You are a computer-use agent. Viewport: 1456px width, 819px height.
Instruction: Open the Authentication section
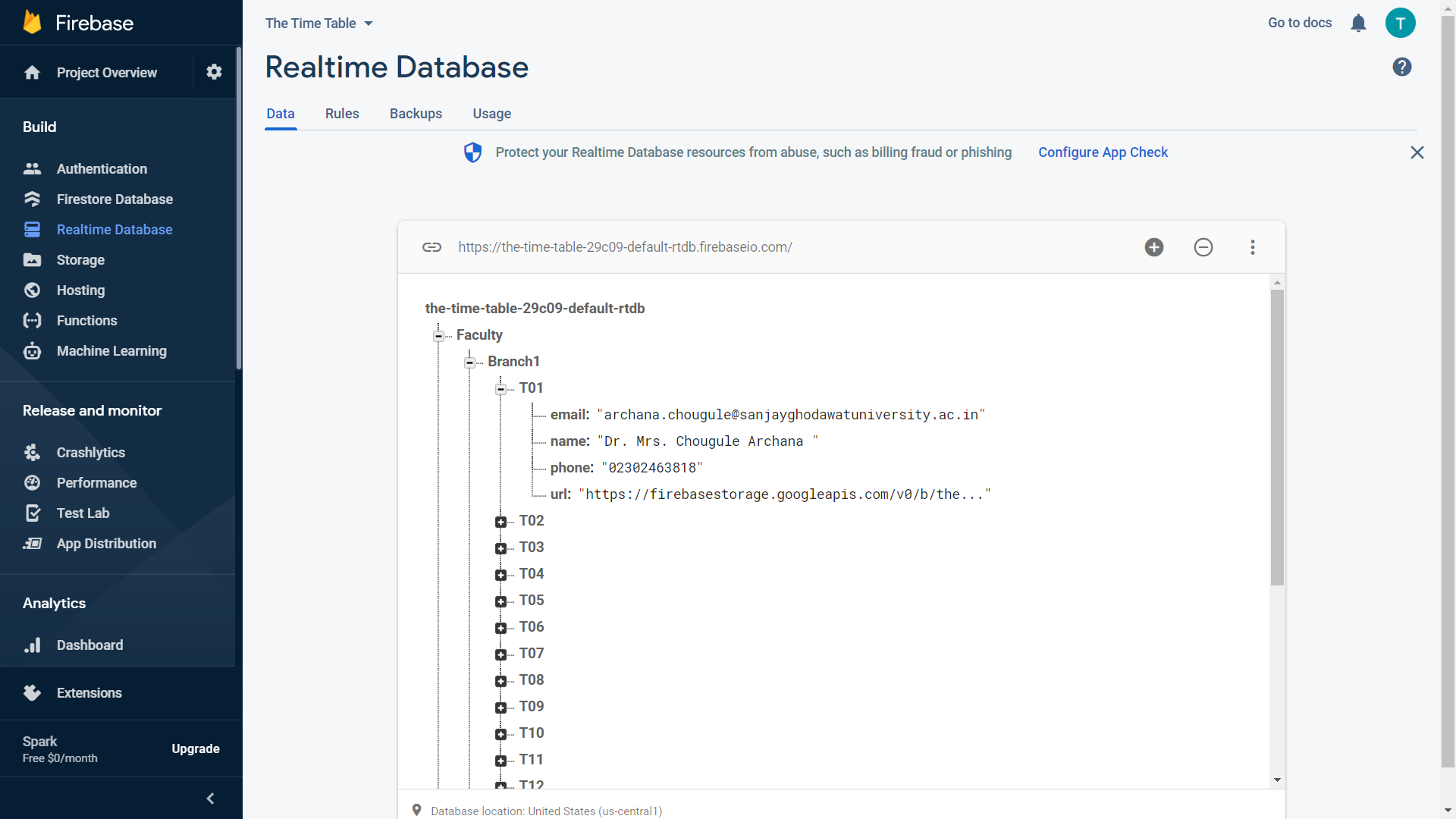point(101,168)
